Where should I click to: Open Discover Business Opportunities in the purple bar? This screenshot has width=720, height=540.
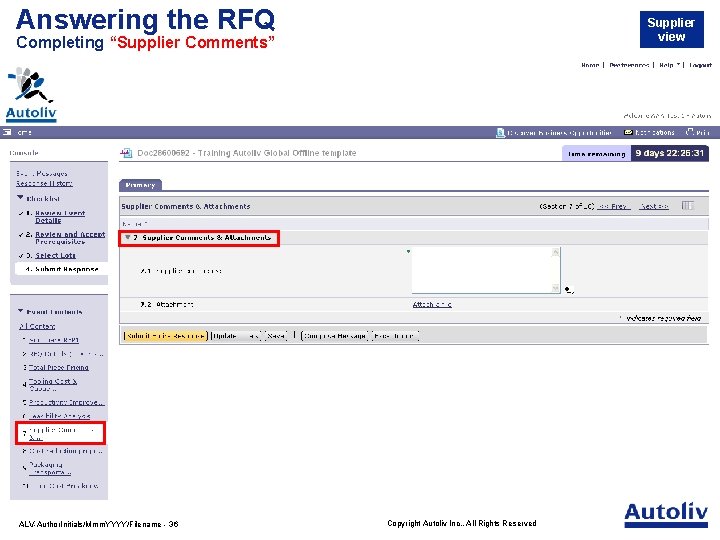pyautogui.click(x=559, y=132)
